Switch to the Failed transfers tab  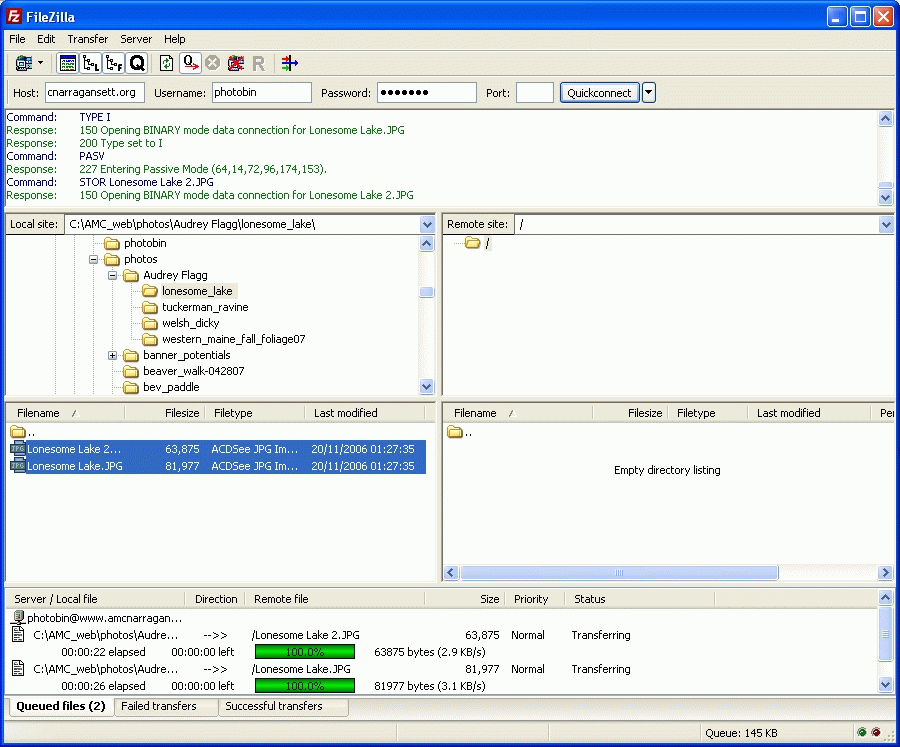point(166,706)
